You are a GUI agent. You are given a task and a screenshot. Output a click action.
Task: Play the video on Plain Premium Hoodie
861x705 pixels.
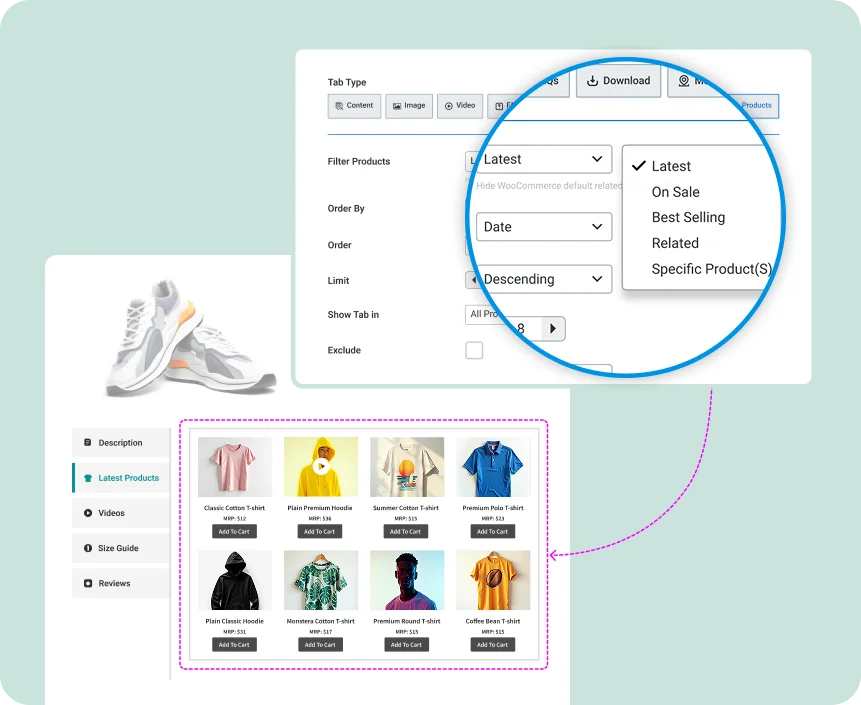click(x=320, y=466)
